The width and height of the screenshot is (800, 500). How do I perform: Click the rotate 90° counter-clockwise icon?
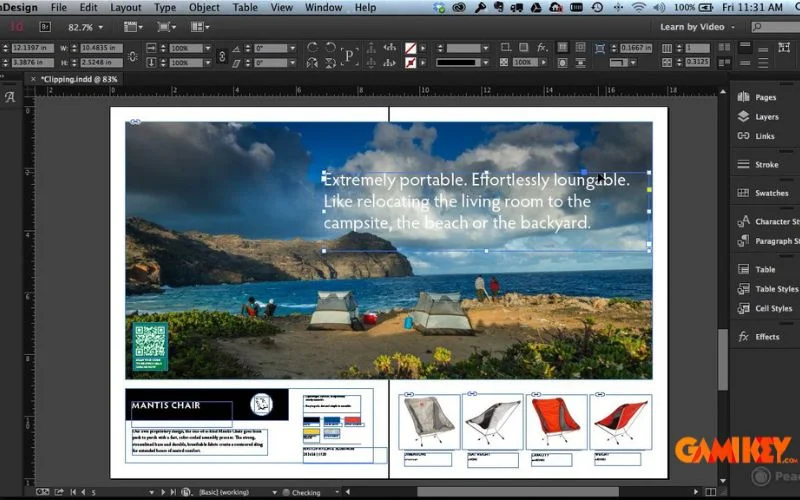pos(330,47)
